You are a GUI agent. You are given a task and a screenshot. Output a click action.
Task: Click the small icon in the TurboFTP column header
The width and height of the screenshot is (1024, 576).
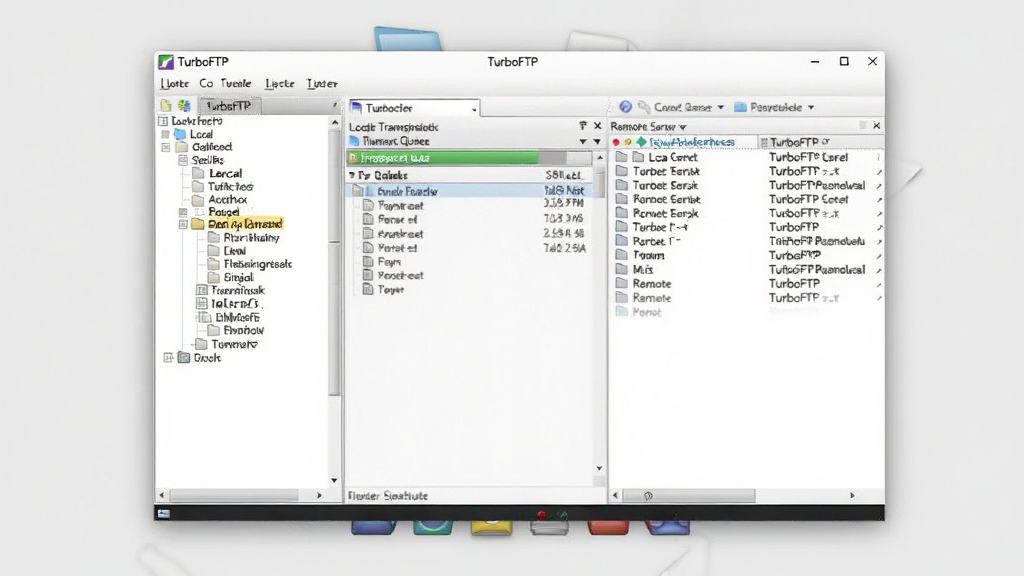click(x=765, y=142)
